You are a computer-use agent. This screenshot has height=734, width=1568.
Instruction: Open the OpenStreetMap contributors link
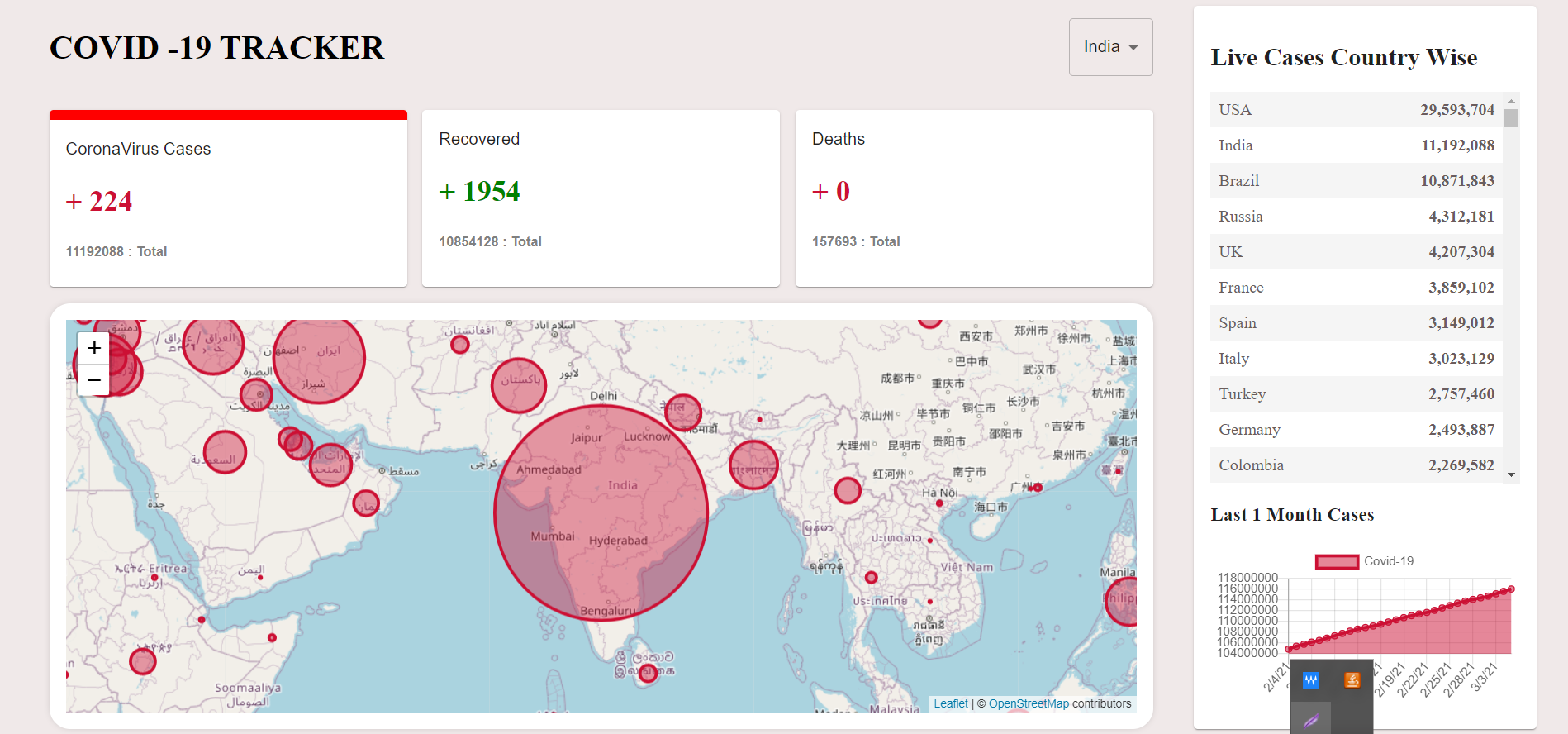click(x=1029, y=703)
